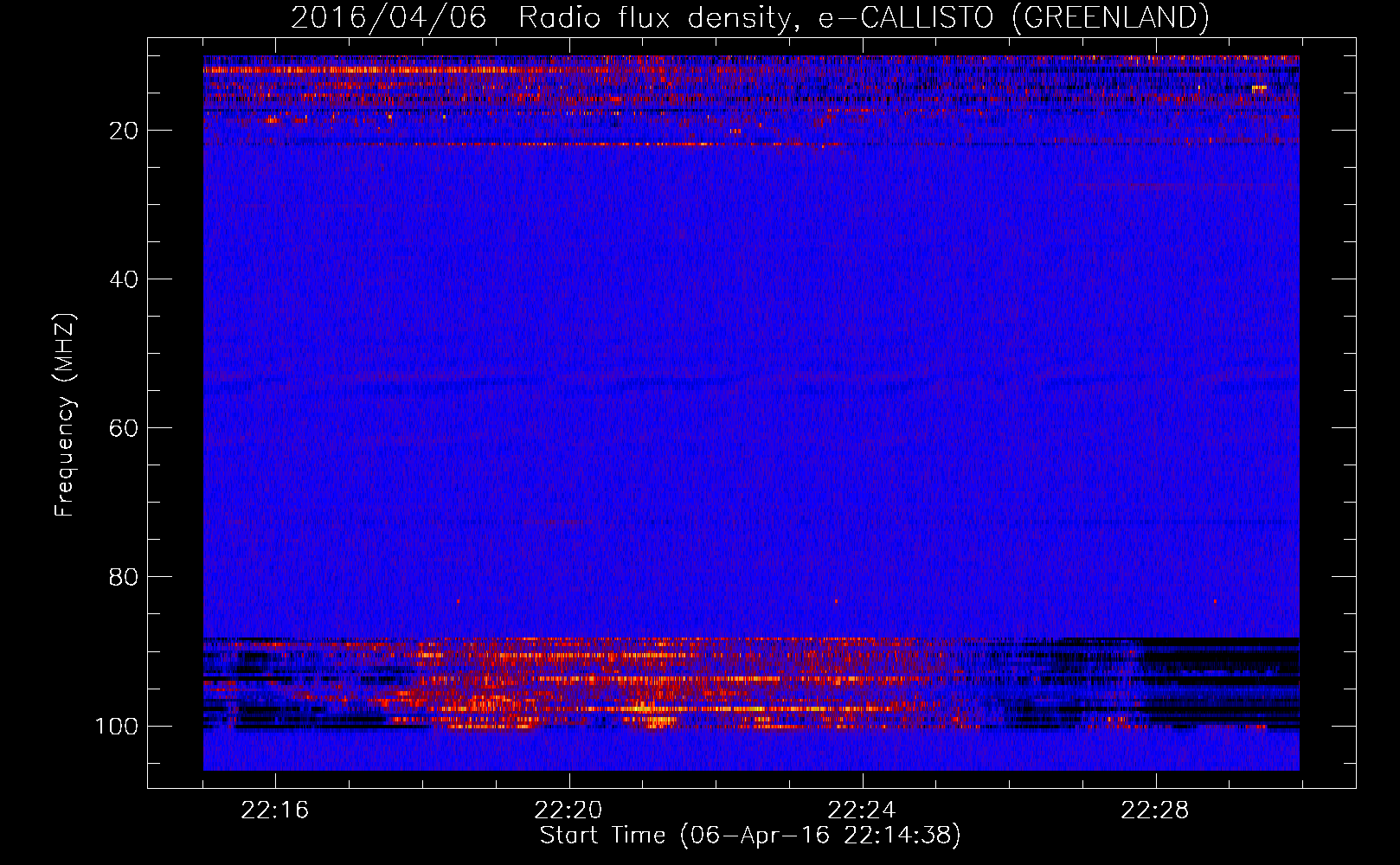Click the 22:28 time tick label
Viewport: 1400px width, 865px height.
coord(1155,811)
